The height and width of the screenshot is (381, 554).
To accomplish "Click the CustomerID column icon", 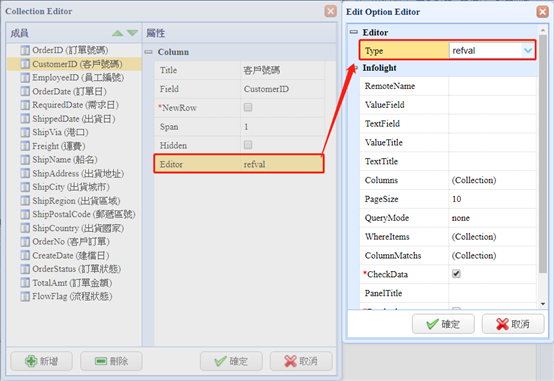I will (25, 64).
